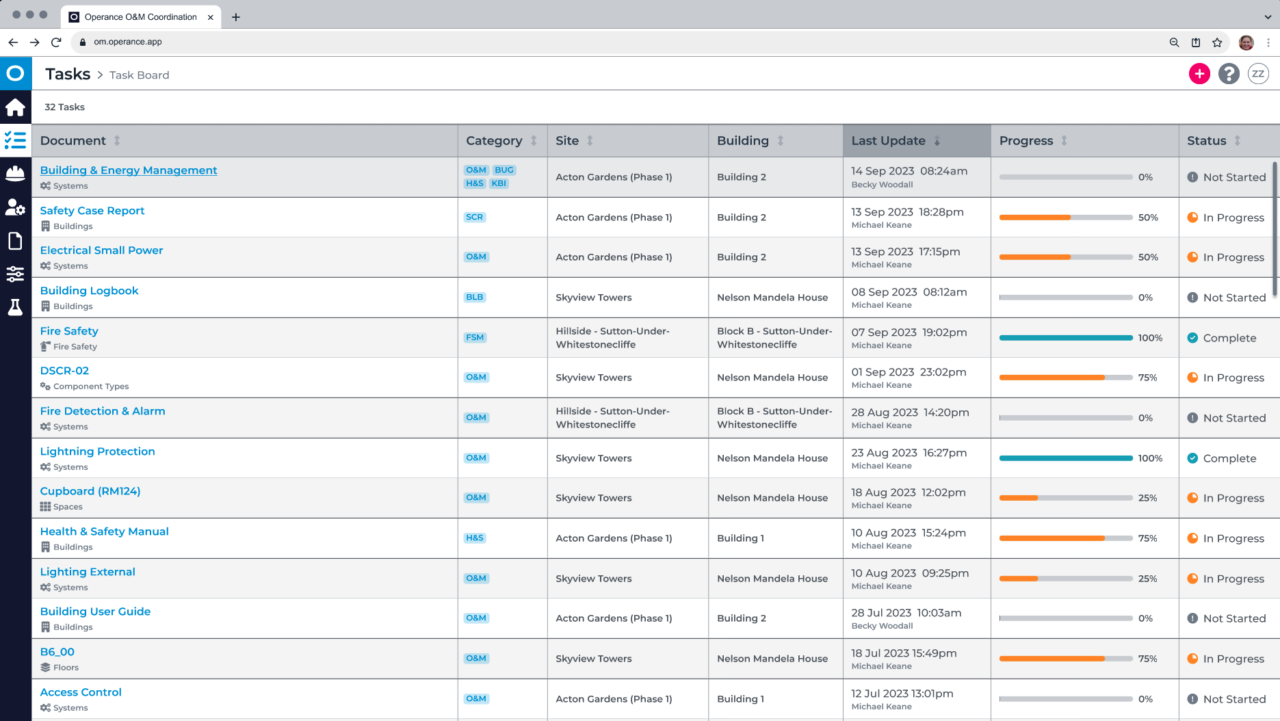Select the Tasks list icon in sidebar

14,140
